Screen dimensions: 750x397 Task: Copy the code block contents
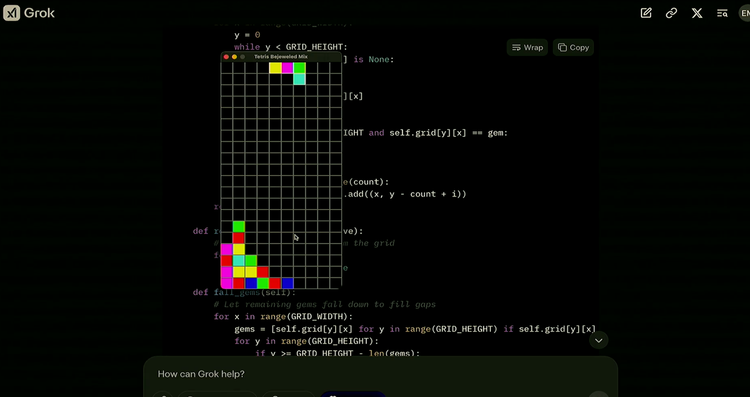(573, 47)
